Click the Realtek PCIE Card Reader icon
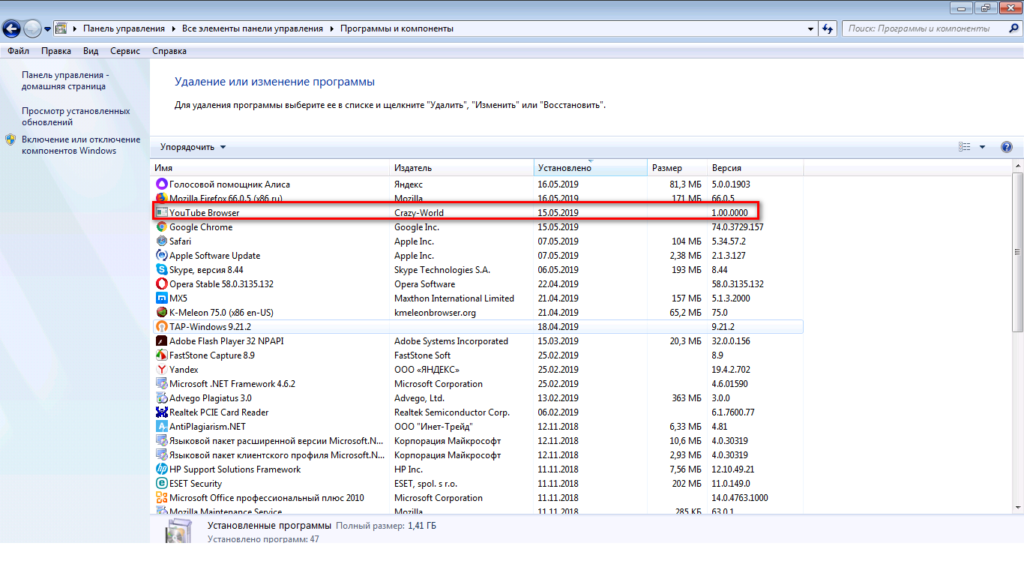 tap(161, 412)
